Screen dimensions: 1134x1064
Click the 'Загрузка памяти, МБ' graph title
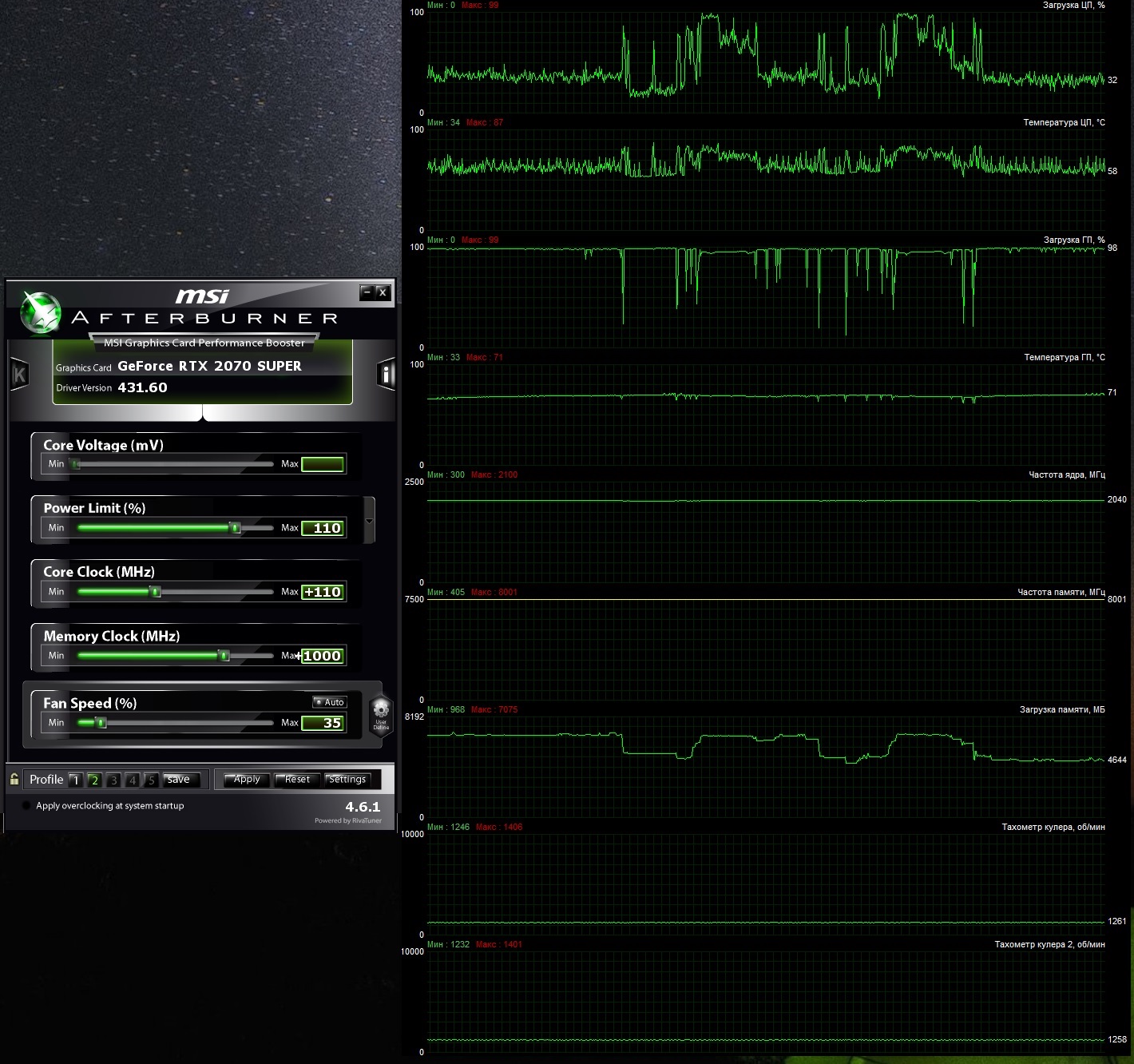1062,710
